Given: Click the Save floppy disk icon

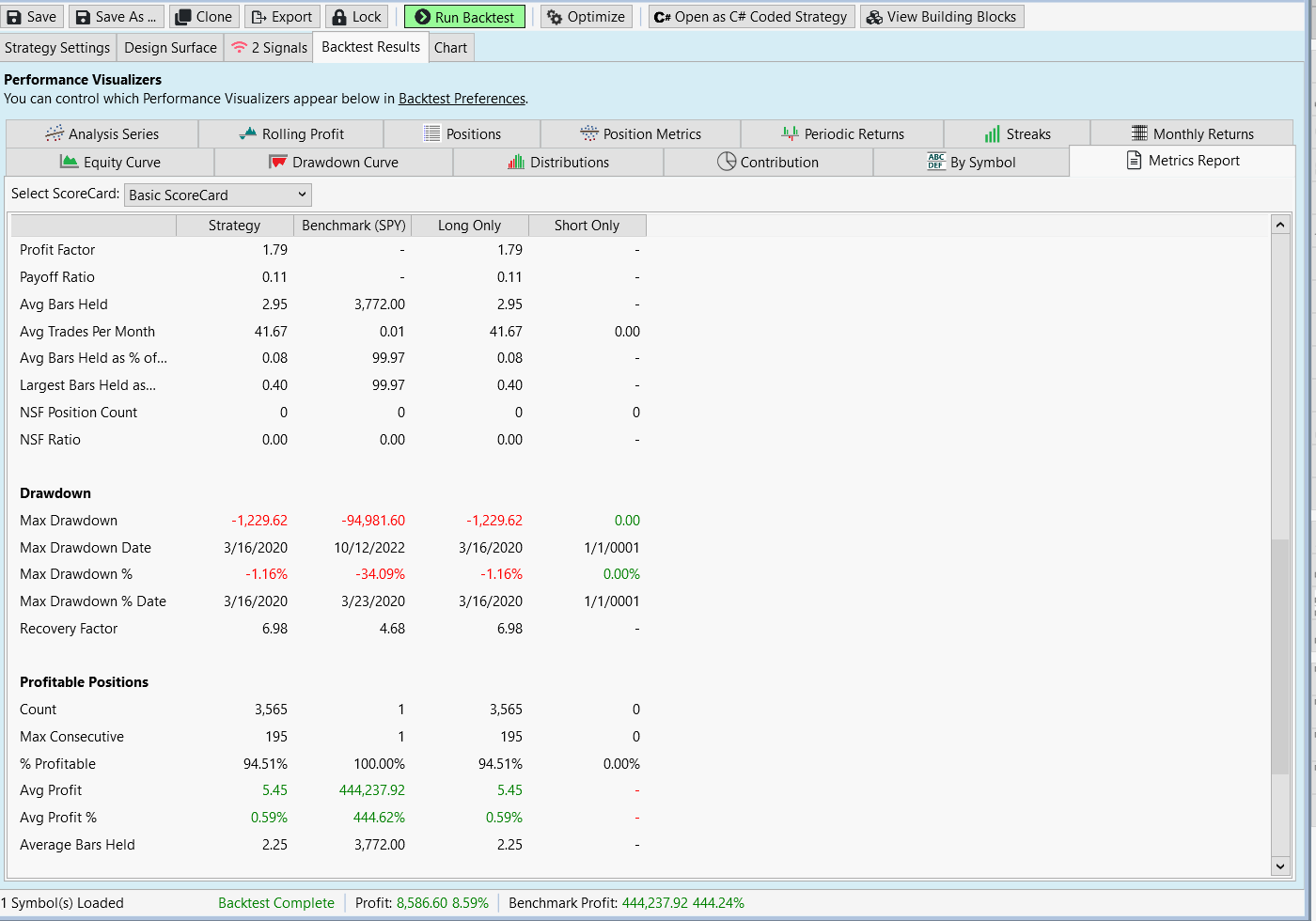Looking at the screenshot, I should coord(14,17).
